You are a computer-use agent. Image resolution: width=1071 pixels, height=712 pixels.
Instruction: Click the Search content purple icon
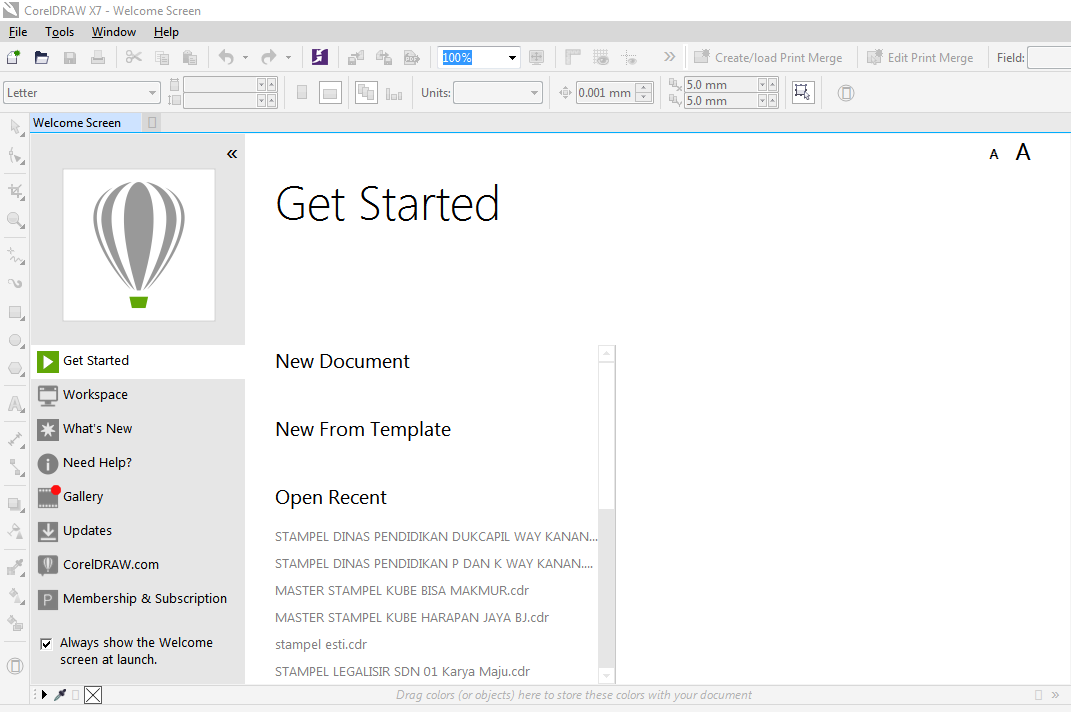tap(320, 57)
